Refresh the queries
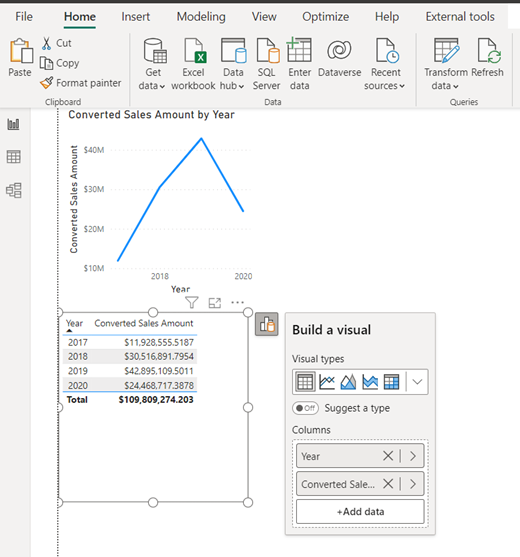Image resolution: width=520 pixels, height=557 pixels. pos(488,58)
